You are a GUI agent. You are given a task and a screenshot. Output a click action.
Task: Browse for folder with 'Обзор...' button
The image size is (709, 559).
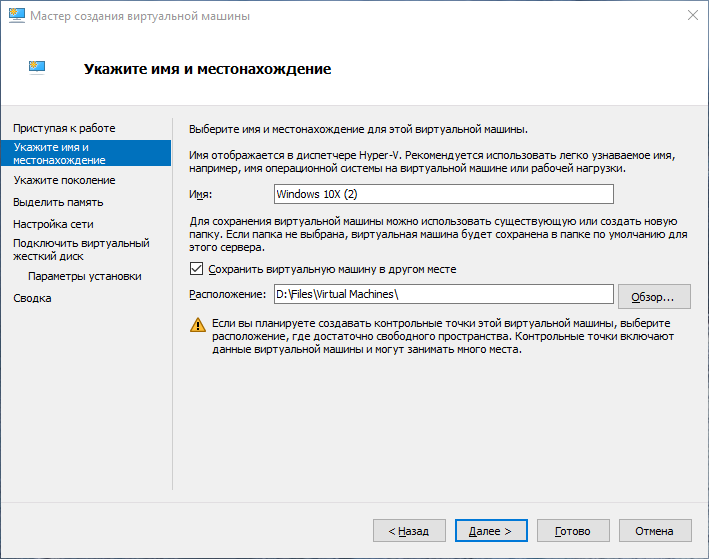click(654, 297)
